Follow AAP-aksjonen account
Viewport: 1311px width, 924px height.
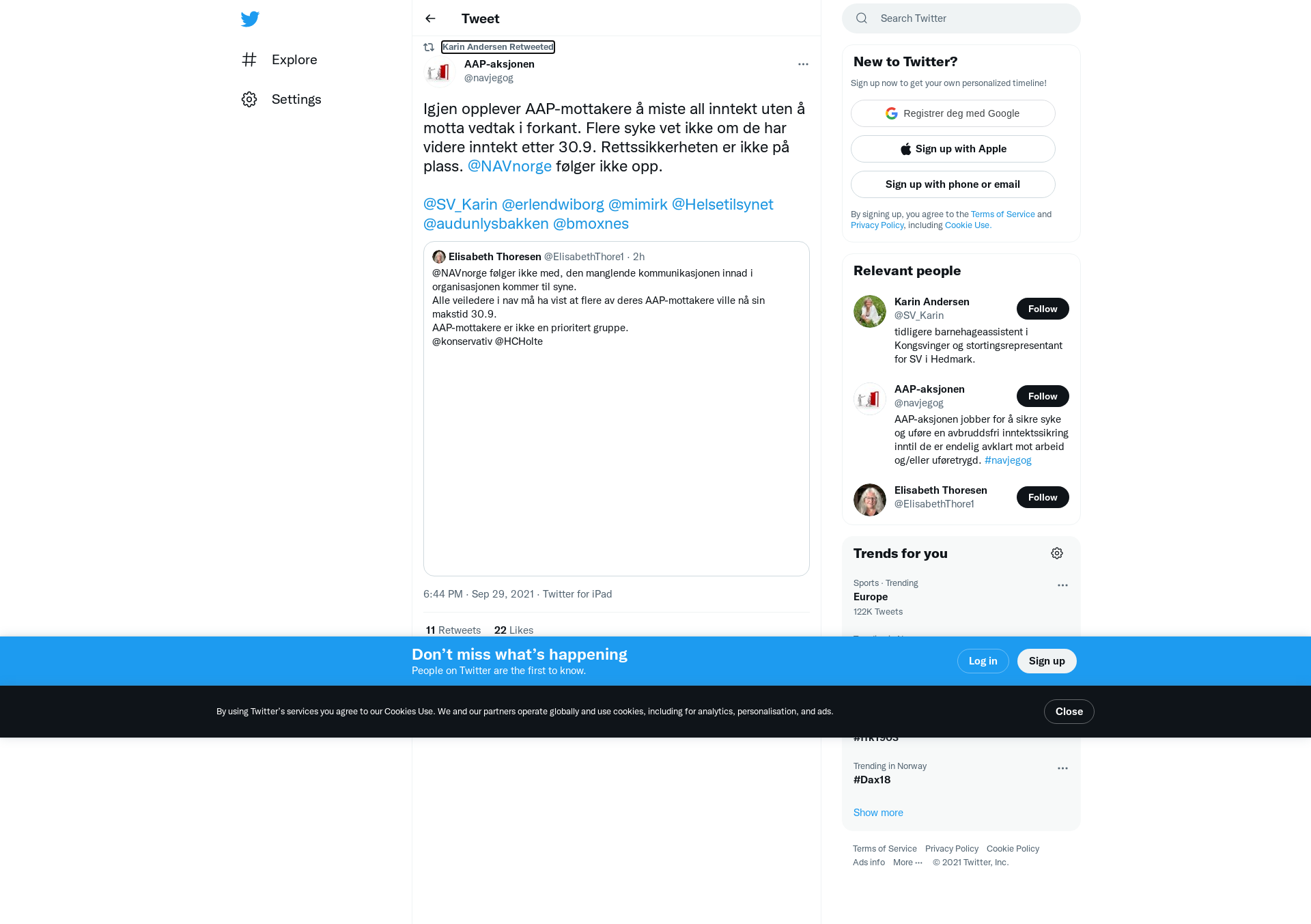[x=1043, y=396]
